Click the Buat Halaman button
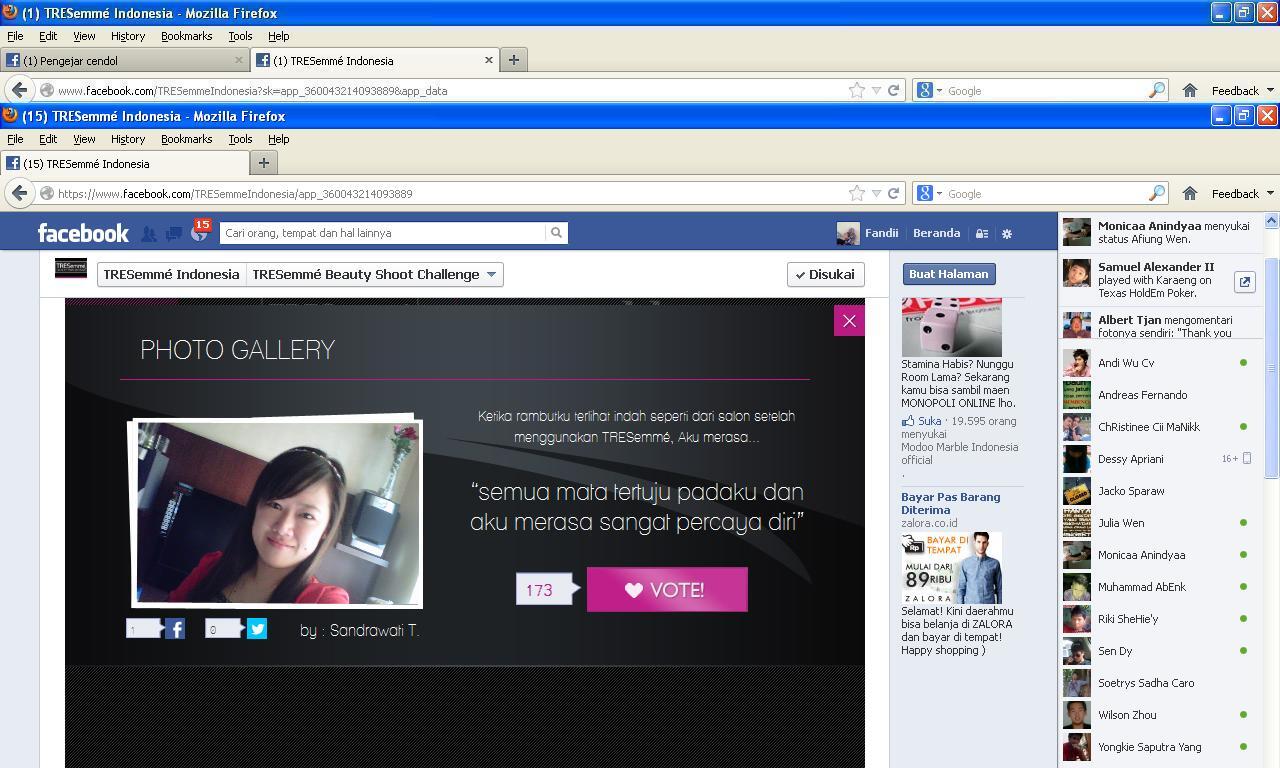The image size is (1280, 768). (x=948, y=274)
